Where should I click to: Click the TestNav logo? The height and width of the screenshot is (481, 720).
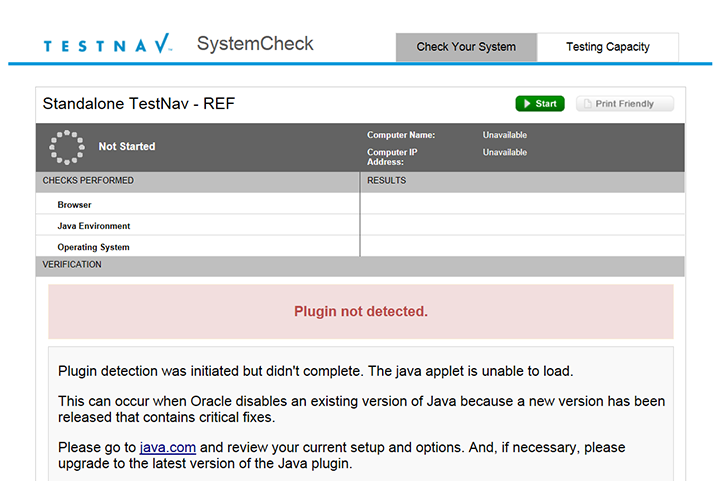click(108, 45)
